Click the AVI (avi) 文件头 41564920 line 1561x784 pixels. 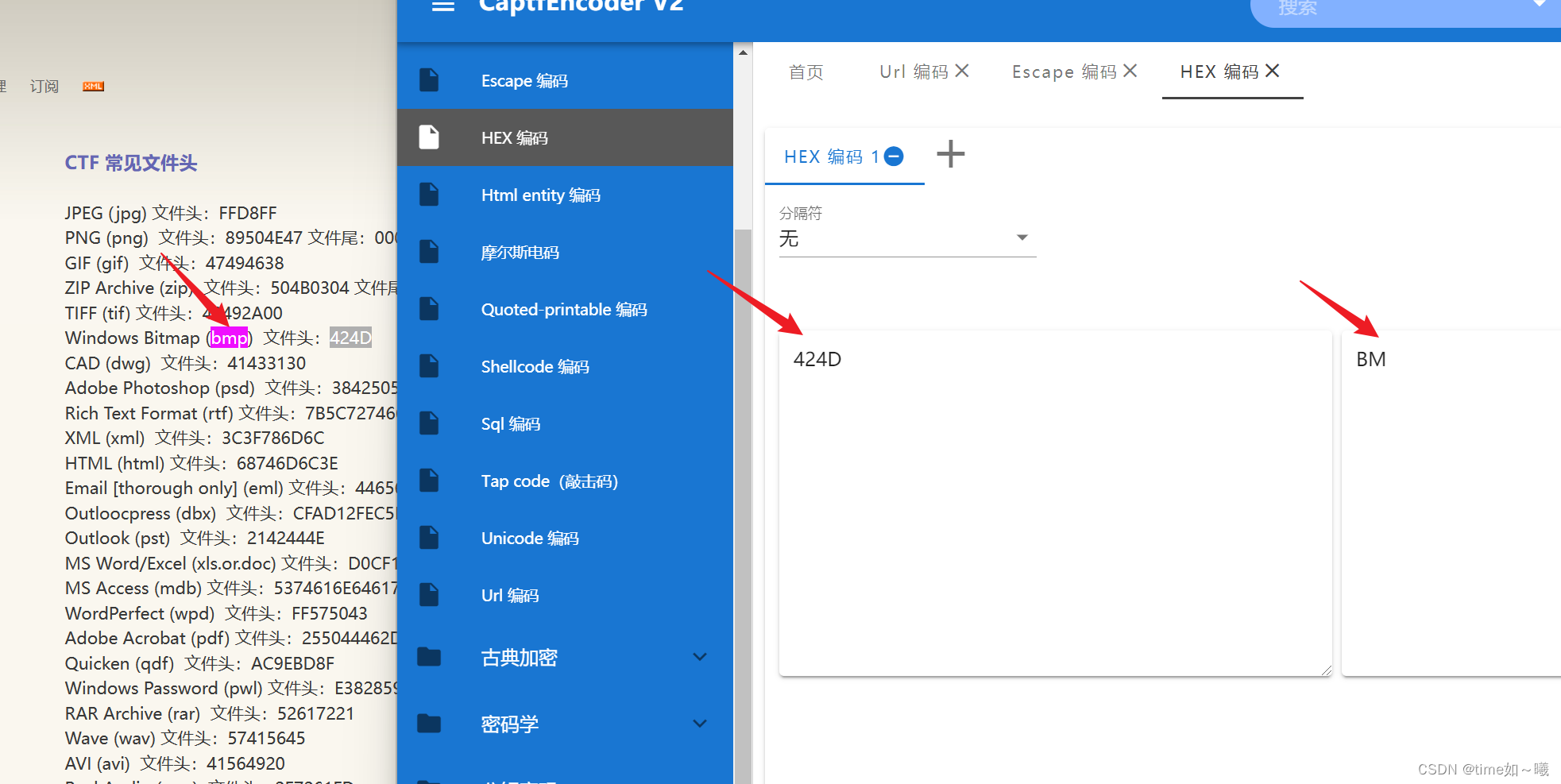pos(175,763)
